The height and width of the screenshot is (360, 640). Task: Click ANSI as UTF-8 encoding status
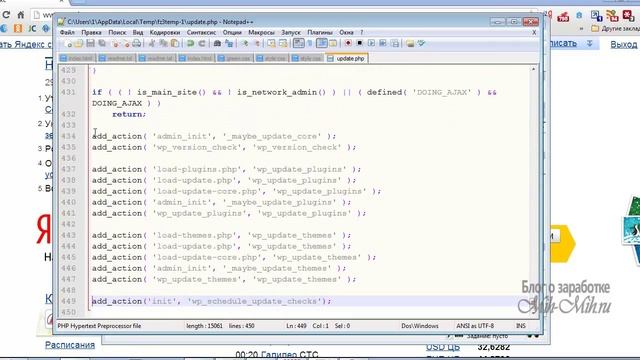coord(475,326)
